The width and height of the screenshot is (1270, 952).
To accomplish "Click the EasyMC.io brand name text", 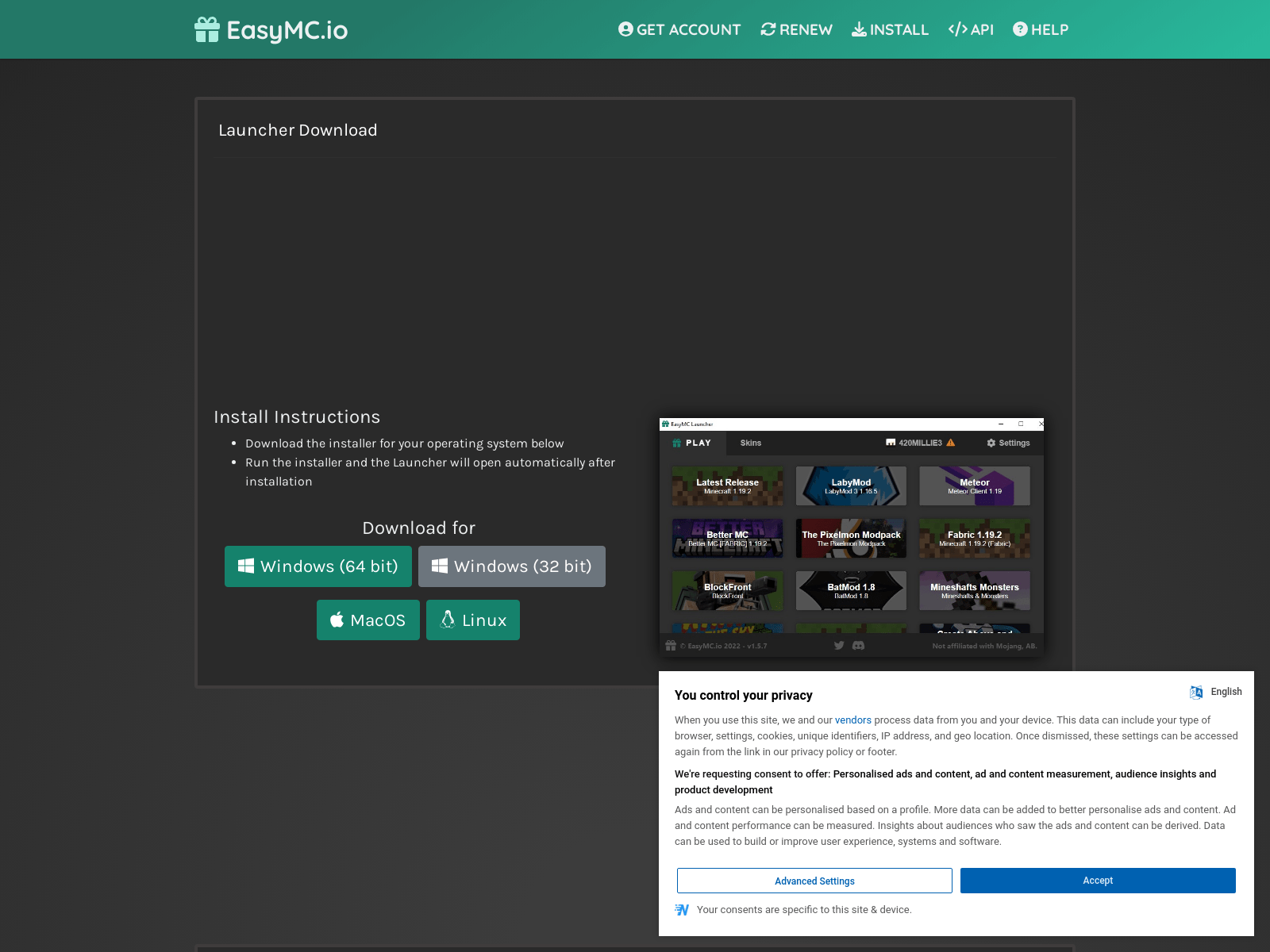I will [287, 30].
